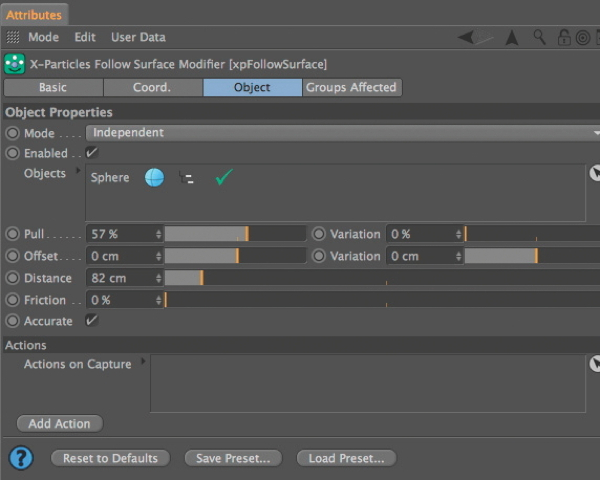The image size is (600, 480).
Task: Switch to the Groups Affected tab
Action: 351,88
